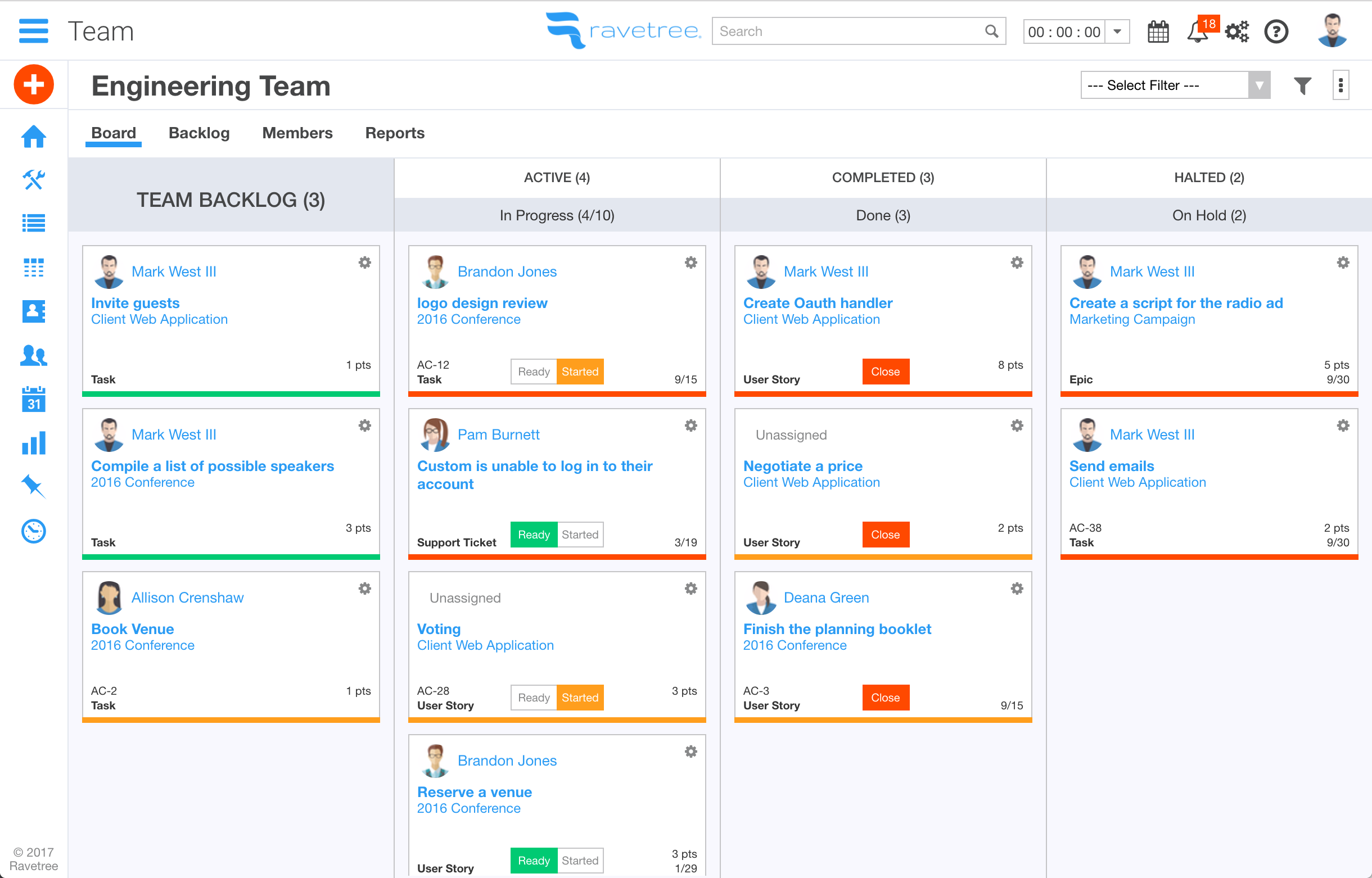
Task: Click the orange add (plus) button
Action: [34, 84]
